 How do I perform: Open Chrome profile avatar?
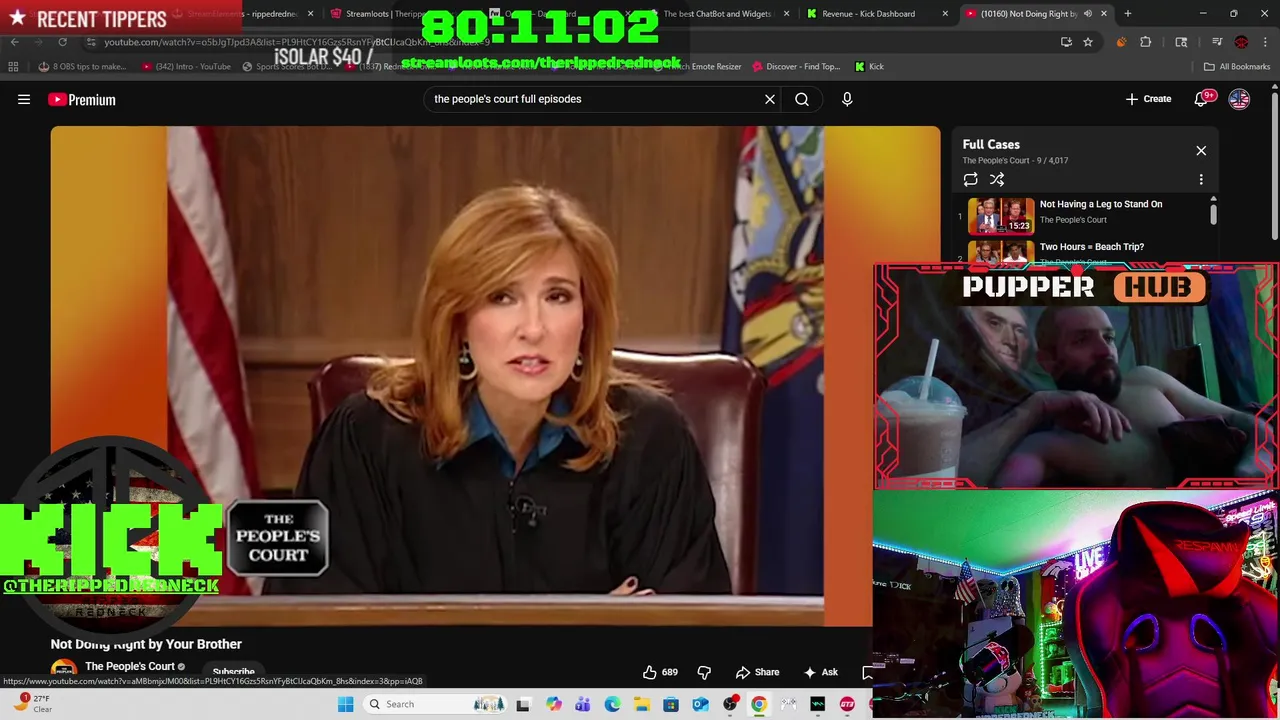[x=1241, y=42]
